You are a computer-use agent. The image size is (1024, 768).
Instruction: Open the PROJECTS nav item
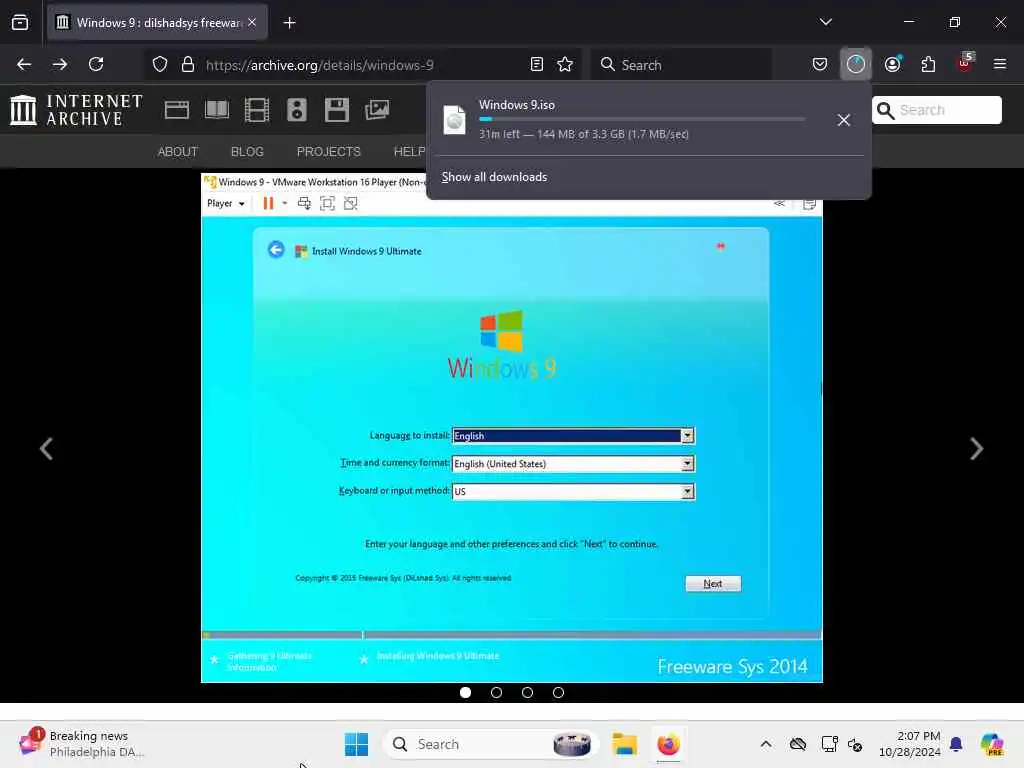(x=328, y=152)
